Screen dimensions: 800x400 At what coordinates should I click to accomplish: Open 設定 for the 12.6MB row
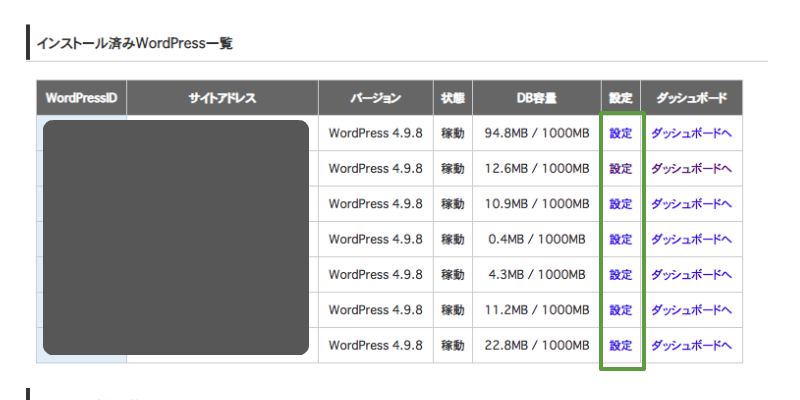click(x=621, y=168)
